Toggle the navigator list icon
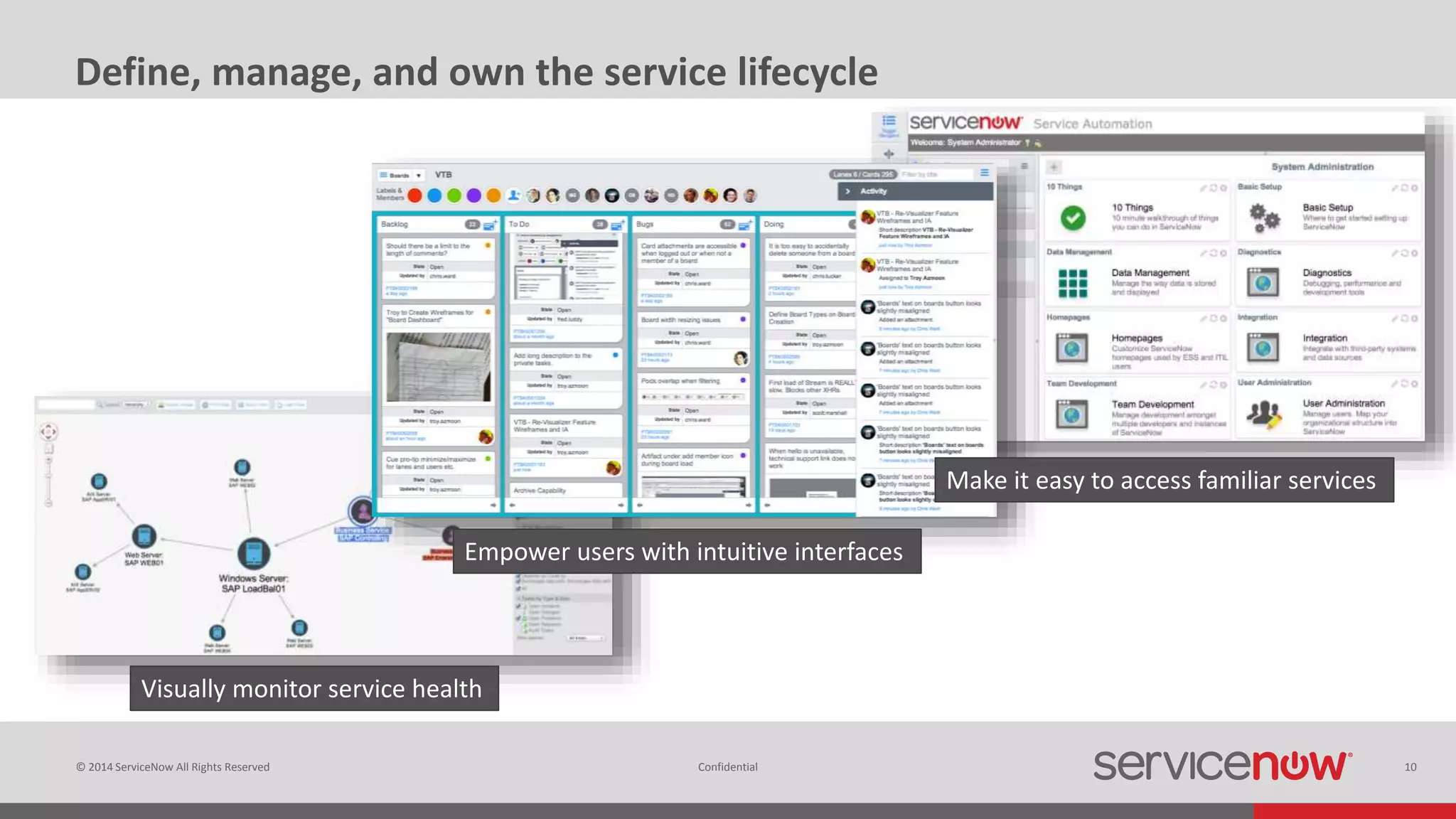1456x819 pixels. click(x=889, y=121)
